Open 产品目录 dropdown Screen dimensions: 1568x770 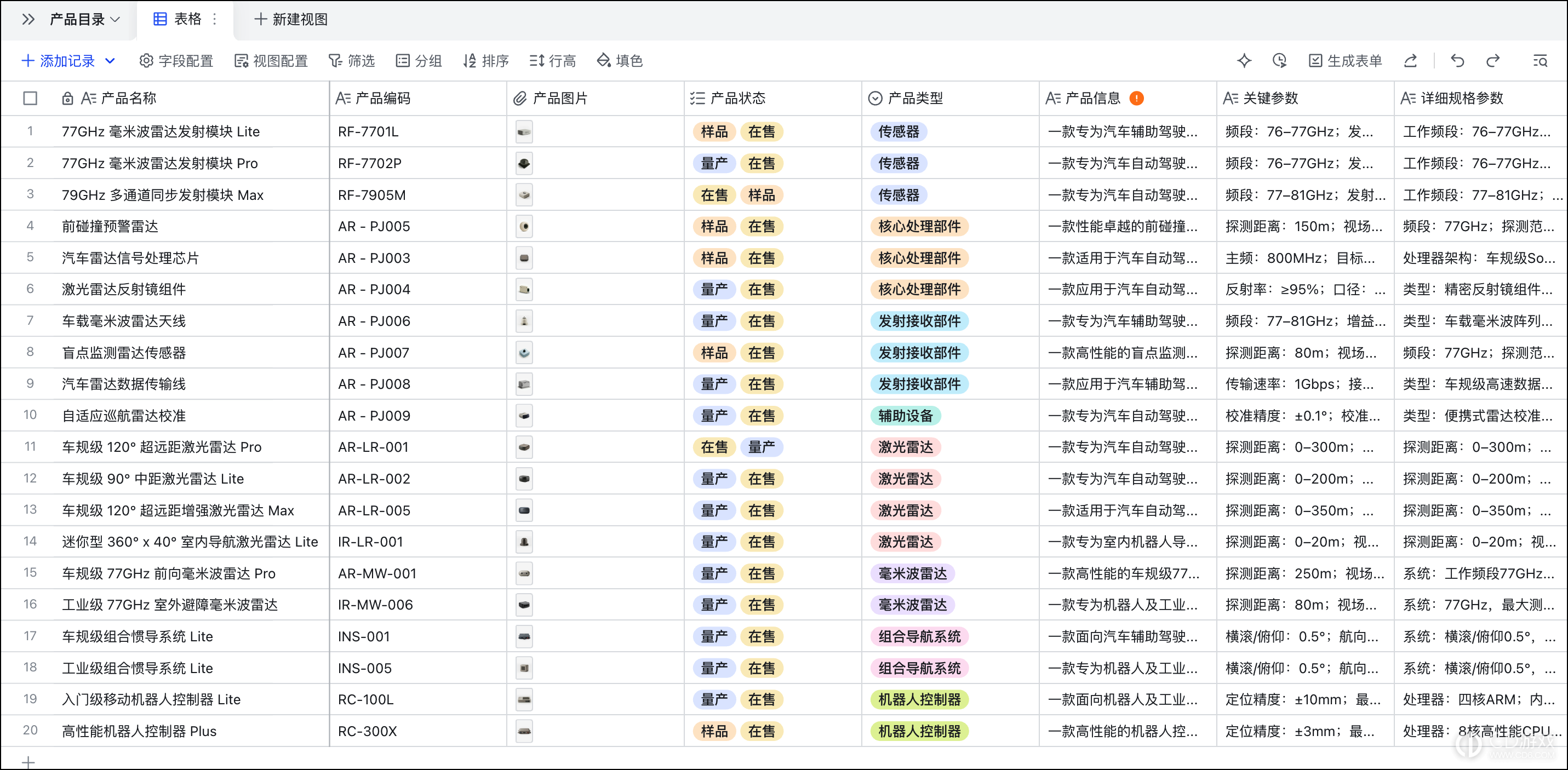(x=84, y=20)
